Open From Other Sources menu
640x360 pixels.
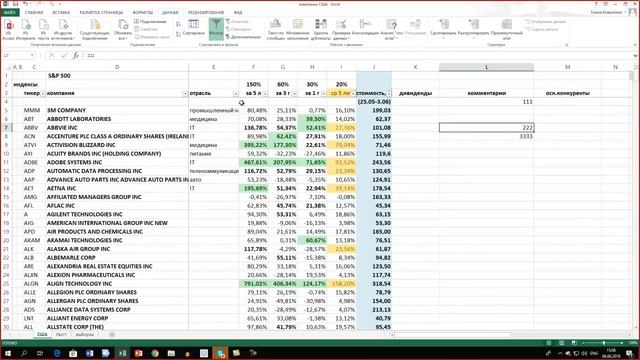tap(63, 29)
